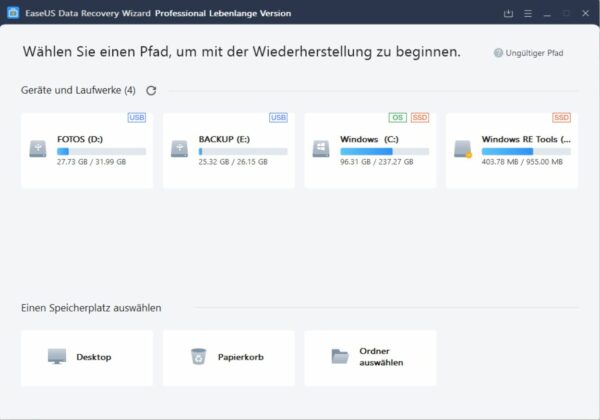This screenshot has width=600, height=420.
Task: Click the Windows RE Tools usage bar
Action: click(526, 151)
